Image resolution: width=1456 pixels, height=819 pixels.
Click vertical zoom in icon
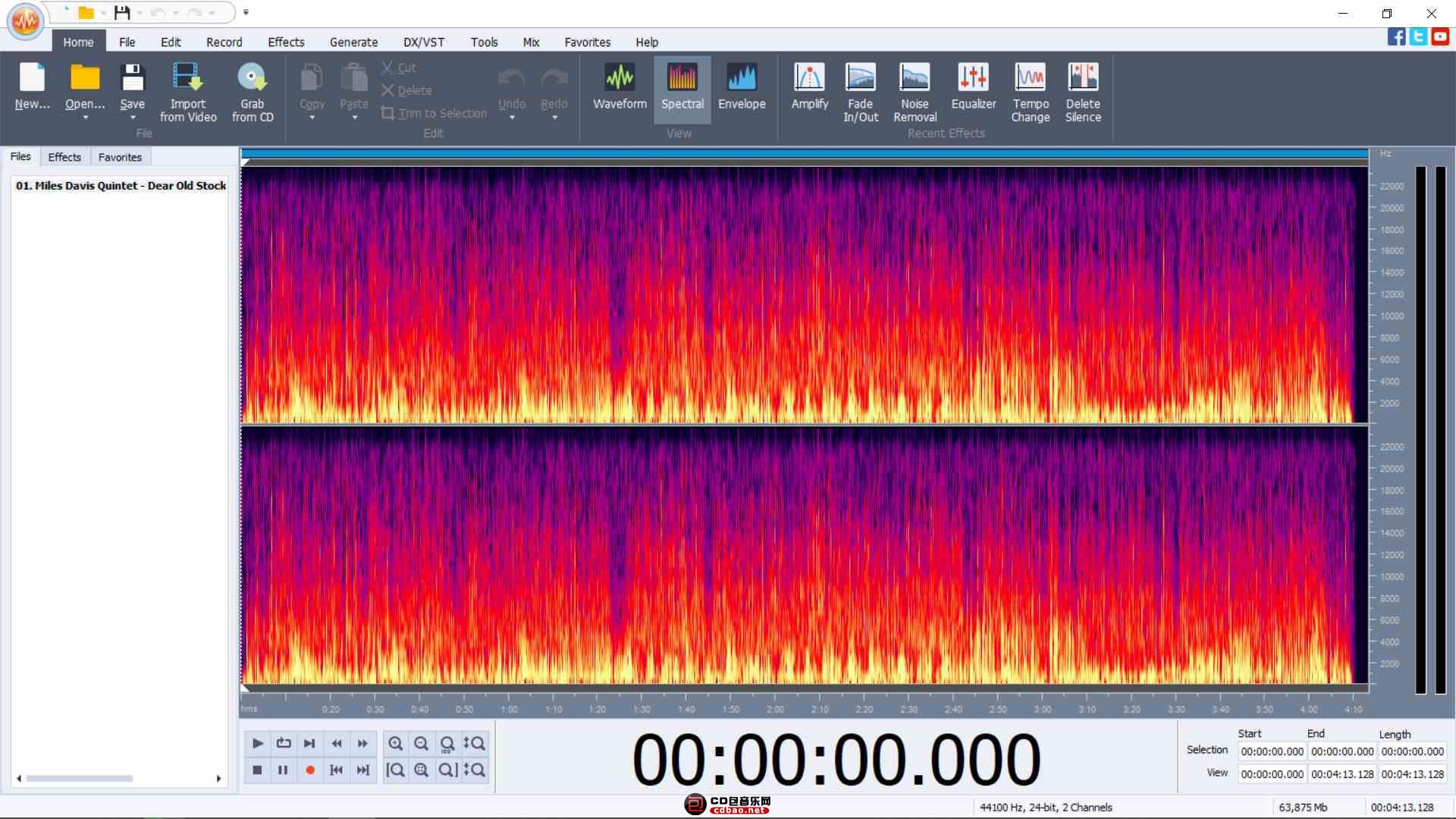point(474,743)
